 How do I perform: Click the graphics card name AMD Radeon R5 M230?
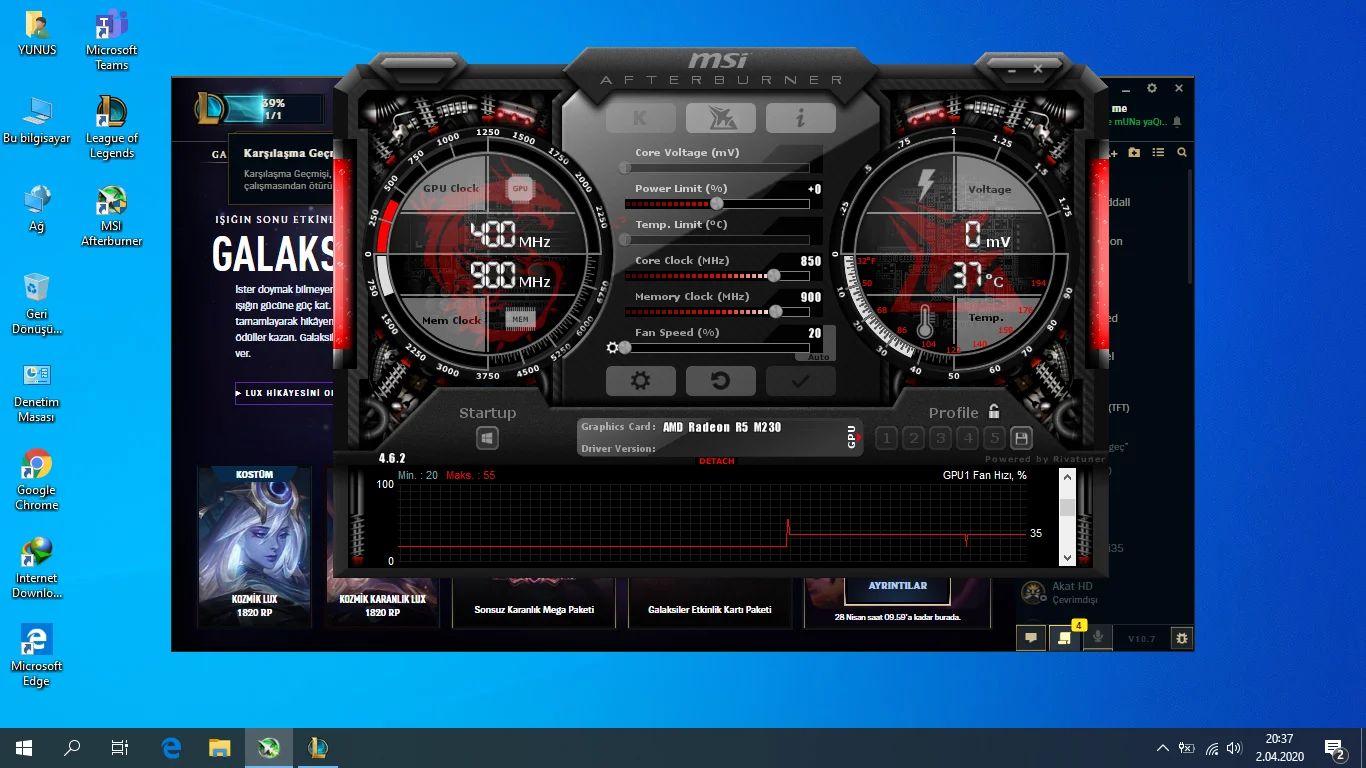(x=722, y=427)
